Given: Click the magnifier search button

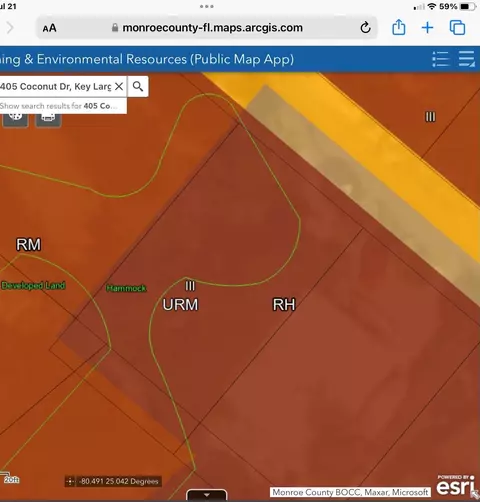Looking at the screenshot, I should point(138,86).
